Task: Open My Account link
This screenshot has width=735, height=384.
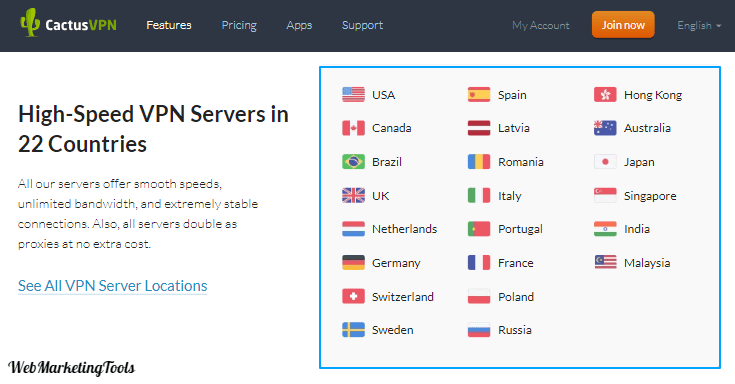Action: 540,25
